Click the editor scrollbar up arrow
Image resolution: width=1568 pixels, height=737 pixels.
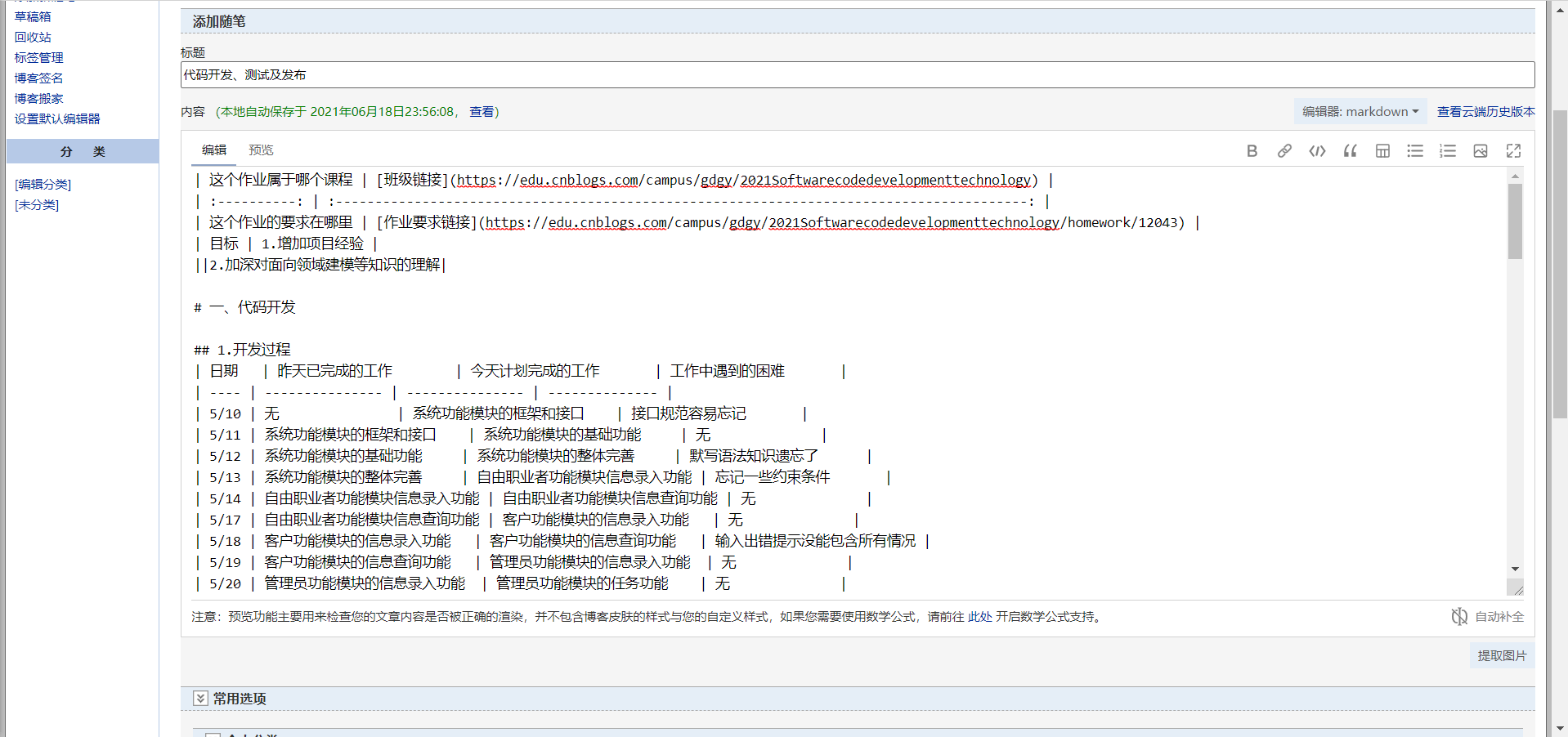point(1515,176)
